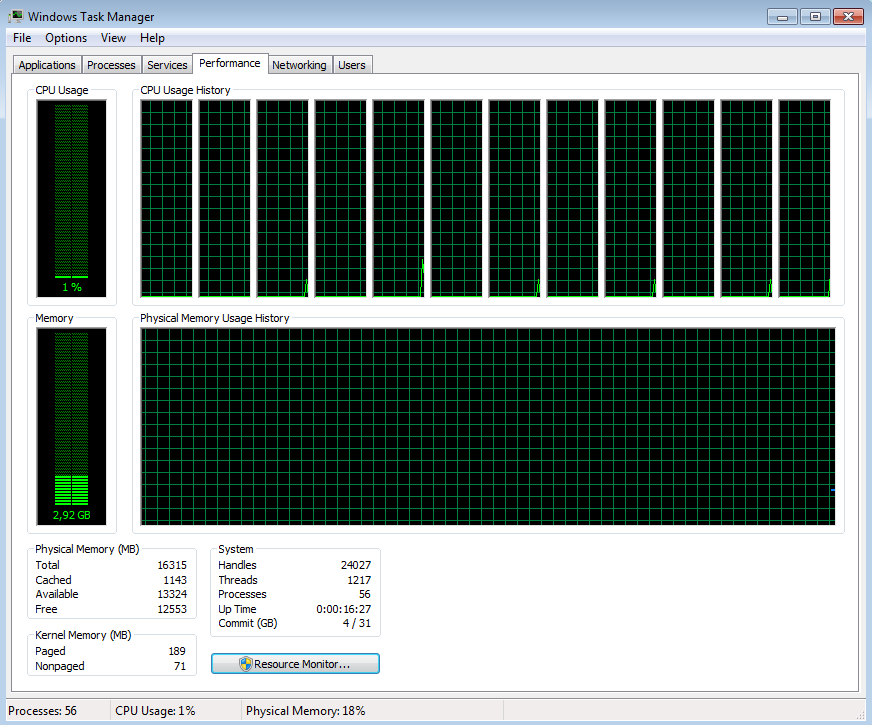
Task: Minimize the Task Manager window
Action: [x=782, y=17]
